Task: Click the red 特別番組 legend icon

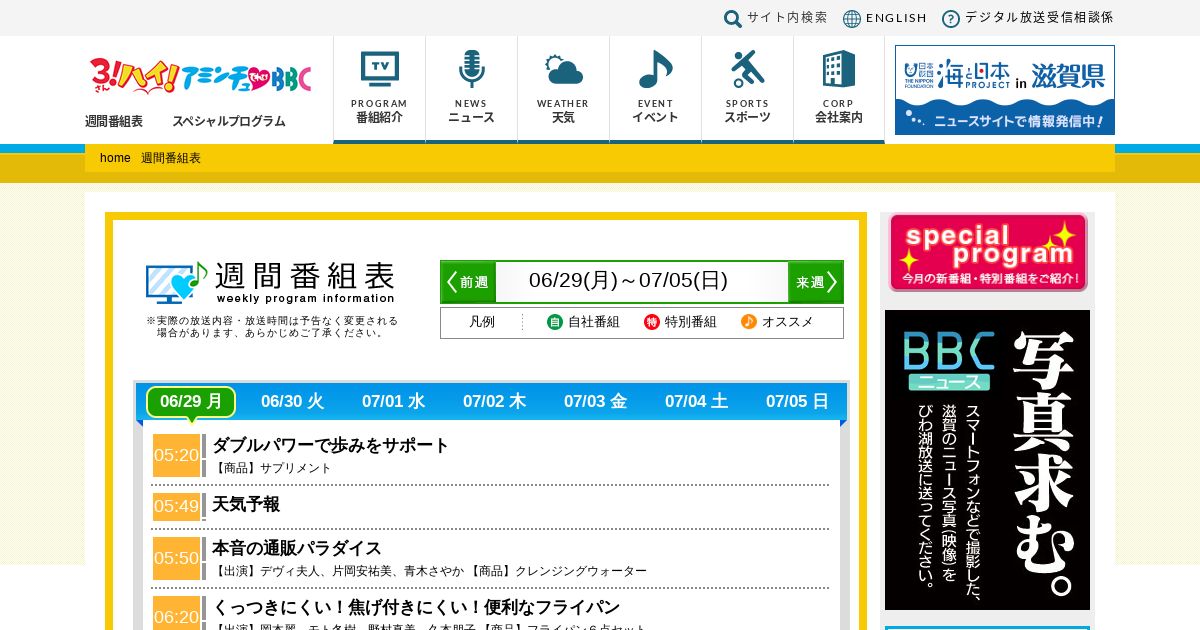Action: [652, 322]
